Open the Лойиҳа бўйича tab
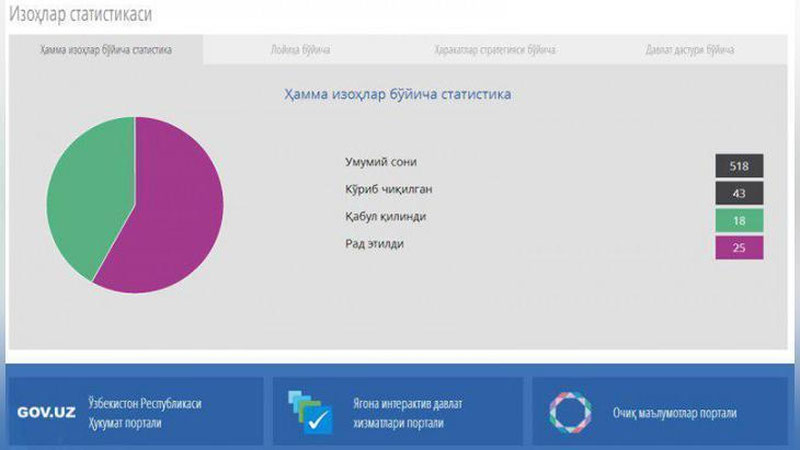The height and width of the screenshot is (450, 800). [x=300, y=50]
